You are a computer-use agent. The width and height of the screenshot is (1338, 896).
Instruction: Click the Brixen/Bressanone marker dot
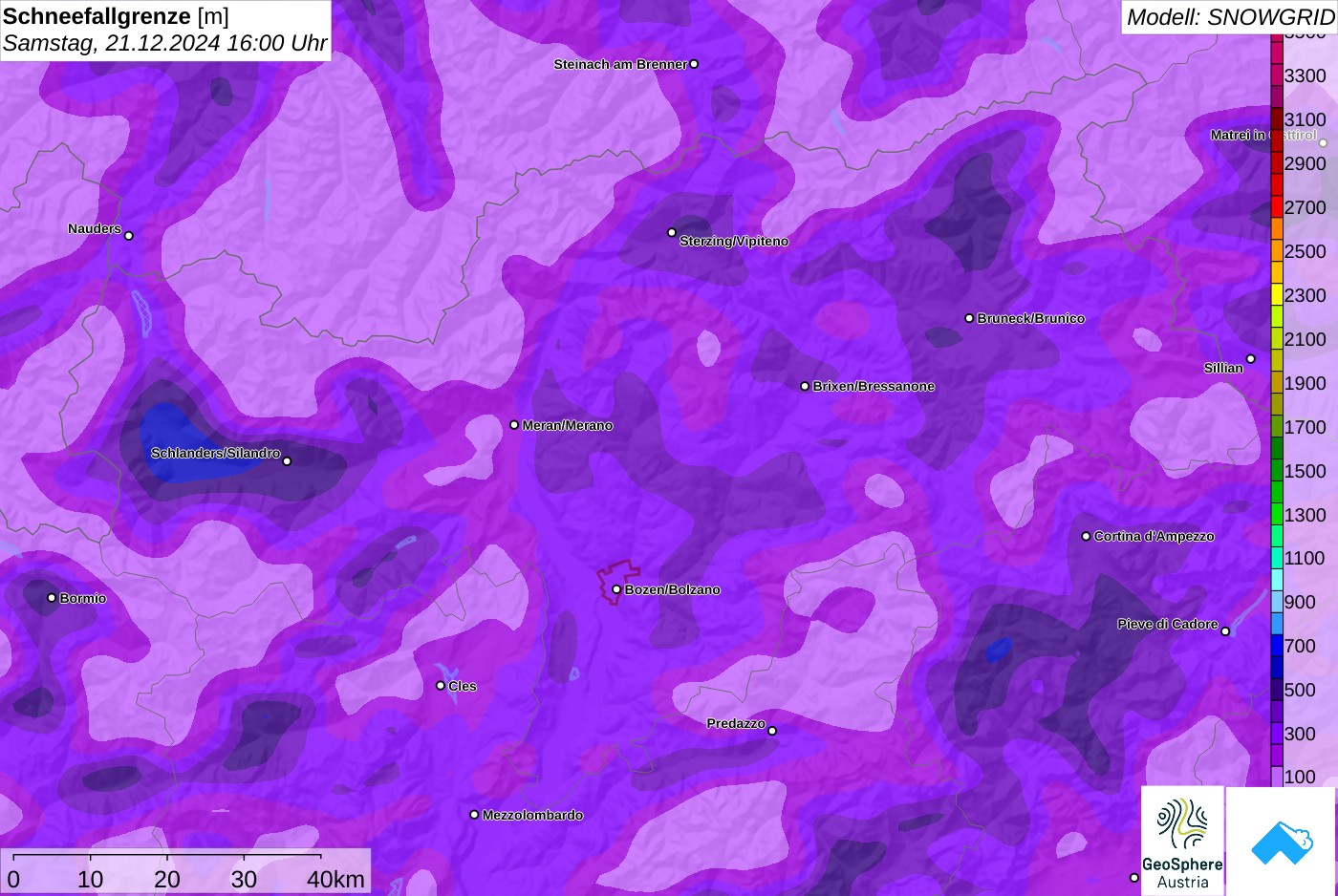point(805,386)
